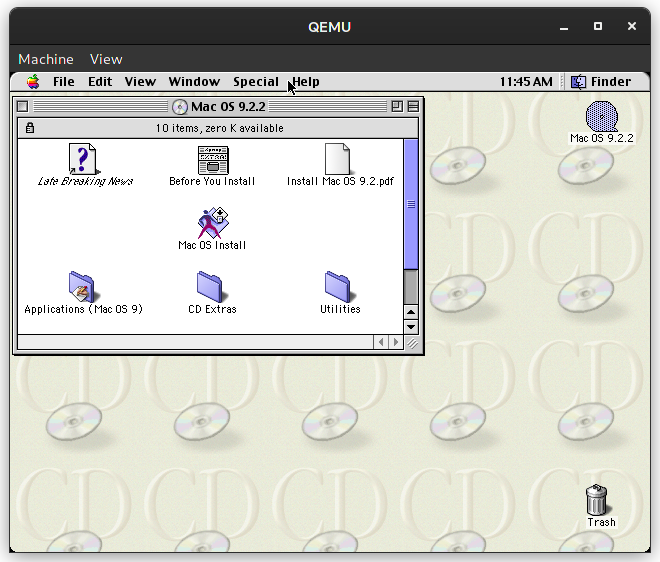Select the Mac OS Install installer icon
660x562 pixels.
[x=213, y=222]
